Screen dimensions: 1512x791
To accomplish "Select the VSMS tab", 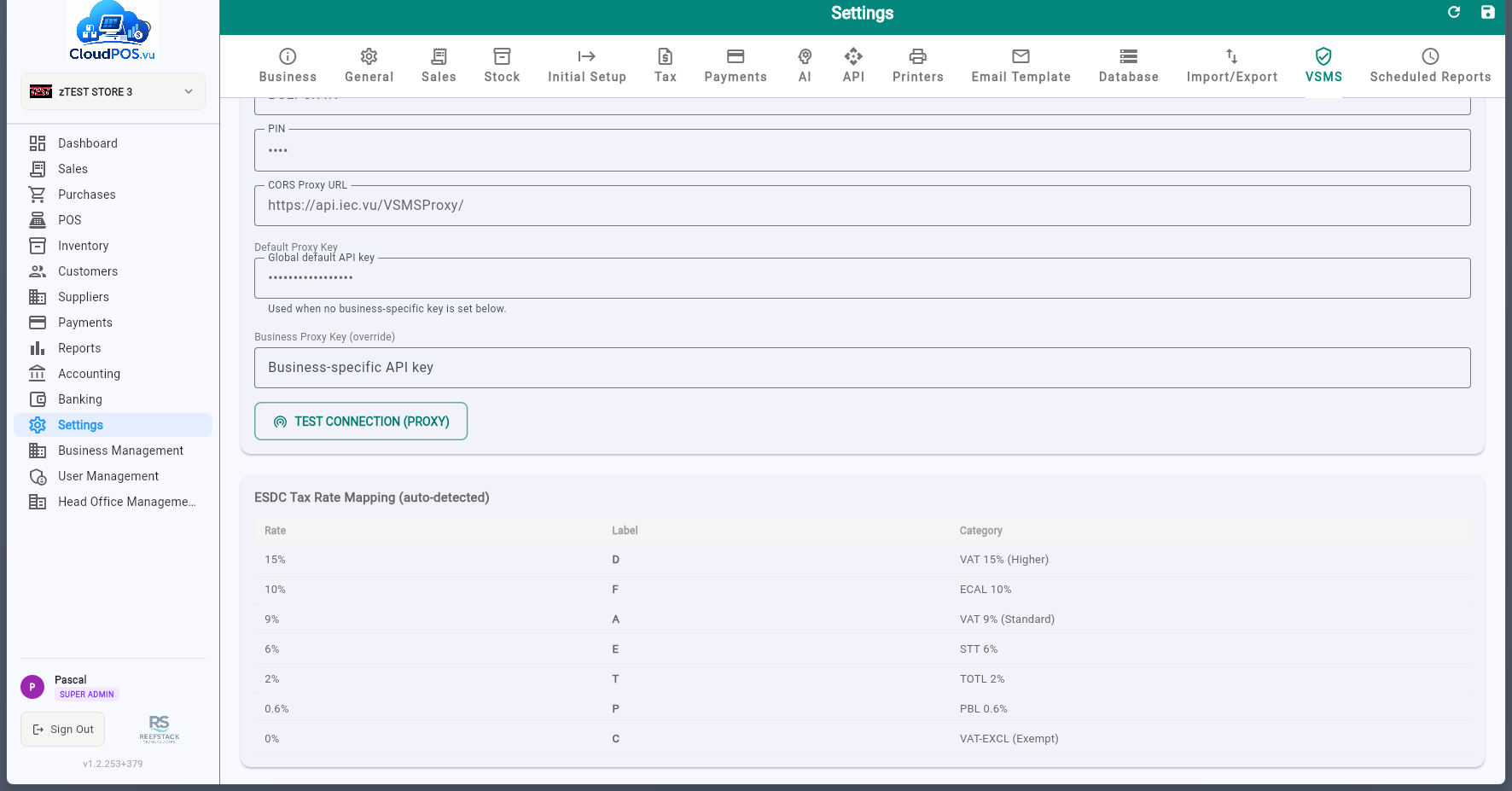I will (1323, 67).
